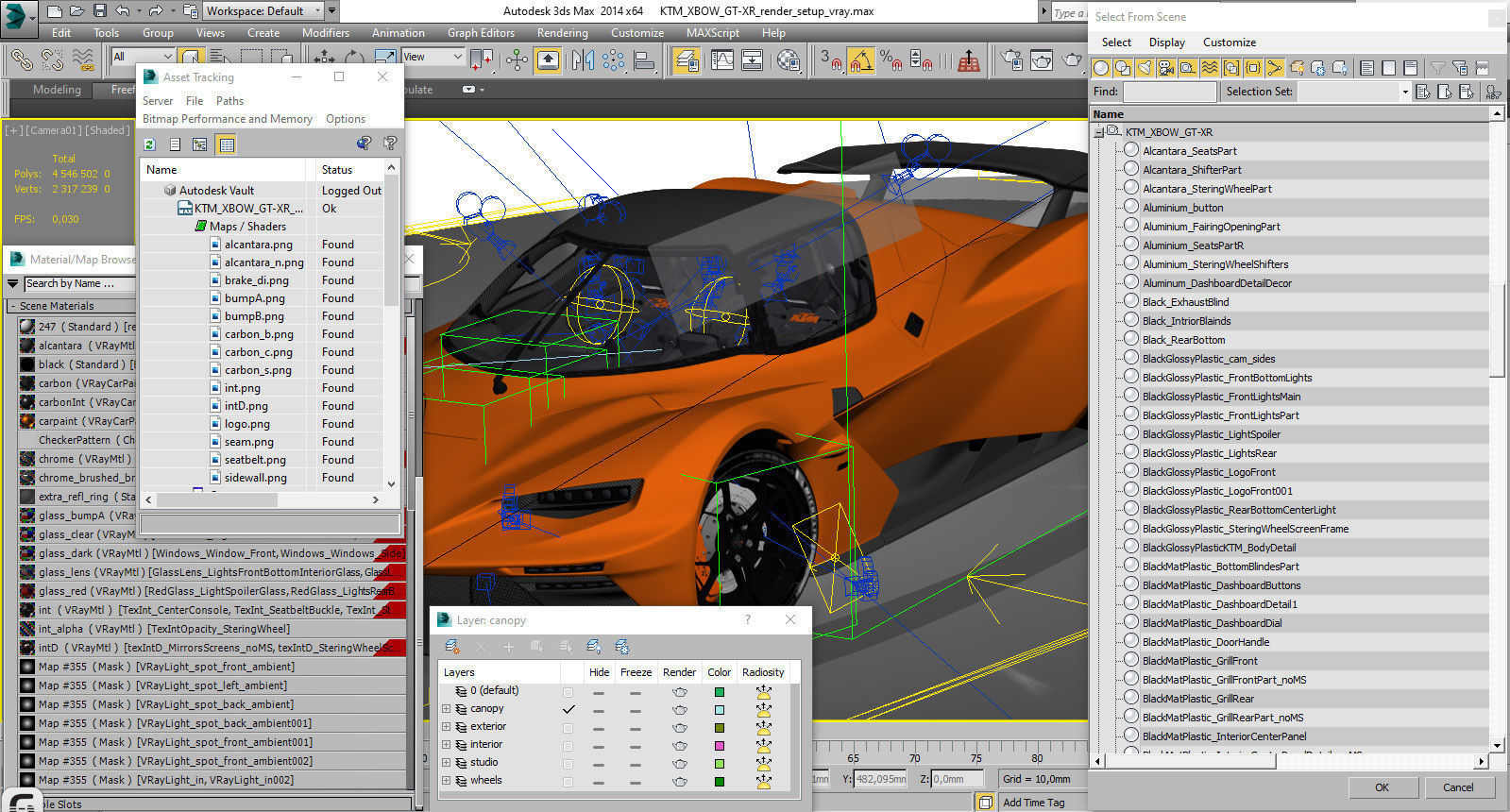Check the current-layer box for exterior layer

[x=568, y=727]
